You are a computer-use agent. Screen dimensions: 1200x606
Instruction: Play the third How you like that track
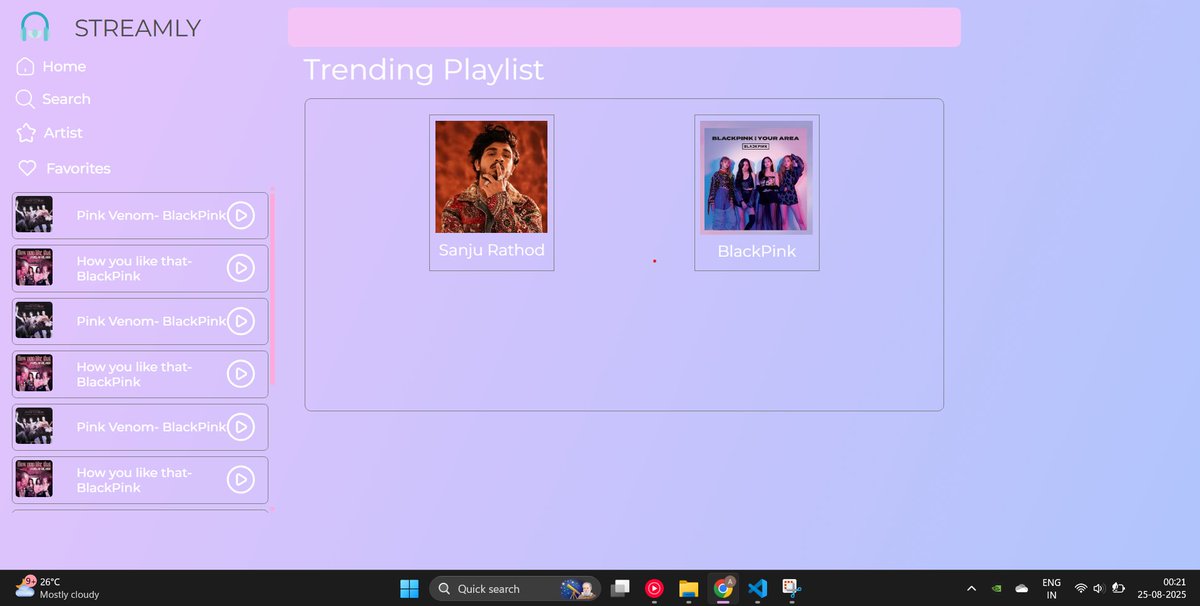click(240, 480)
